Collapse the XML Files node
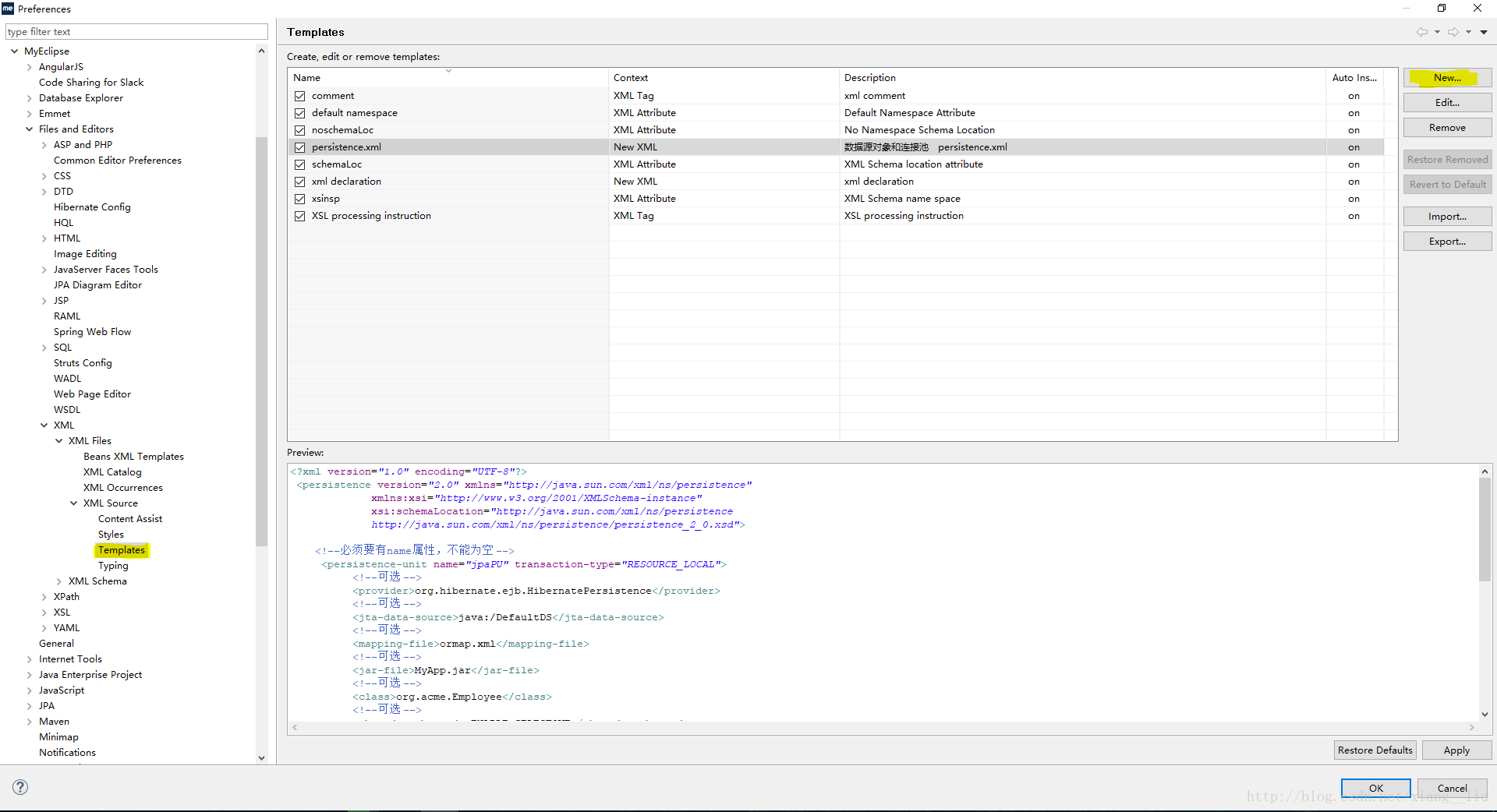1497x812 pixels. pyautogui.click(x=59, y=441)
